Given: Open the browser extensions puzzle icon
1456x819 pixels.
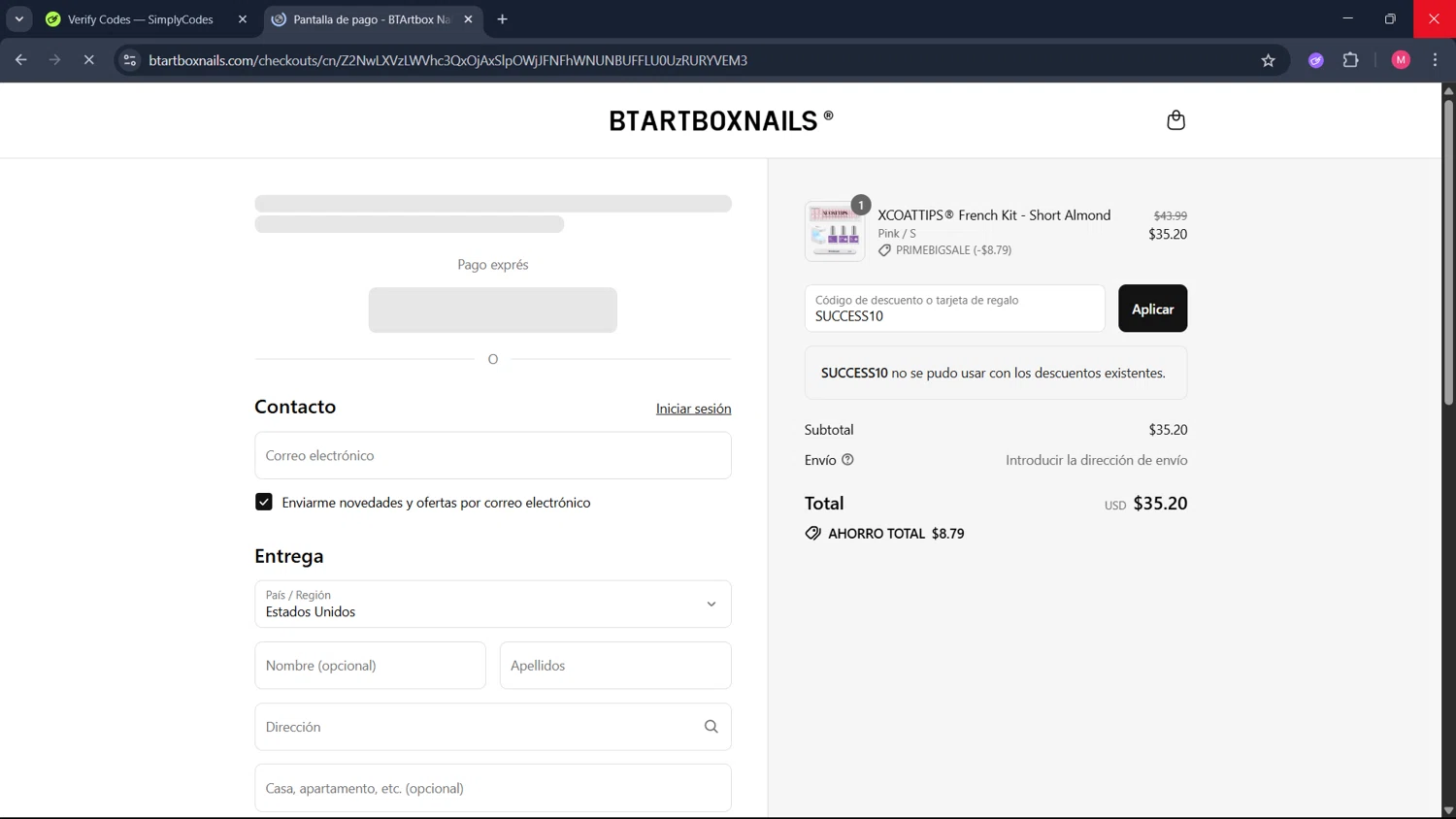Looking at the screenshot, I should [x=1350, y=60].
